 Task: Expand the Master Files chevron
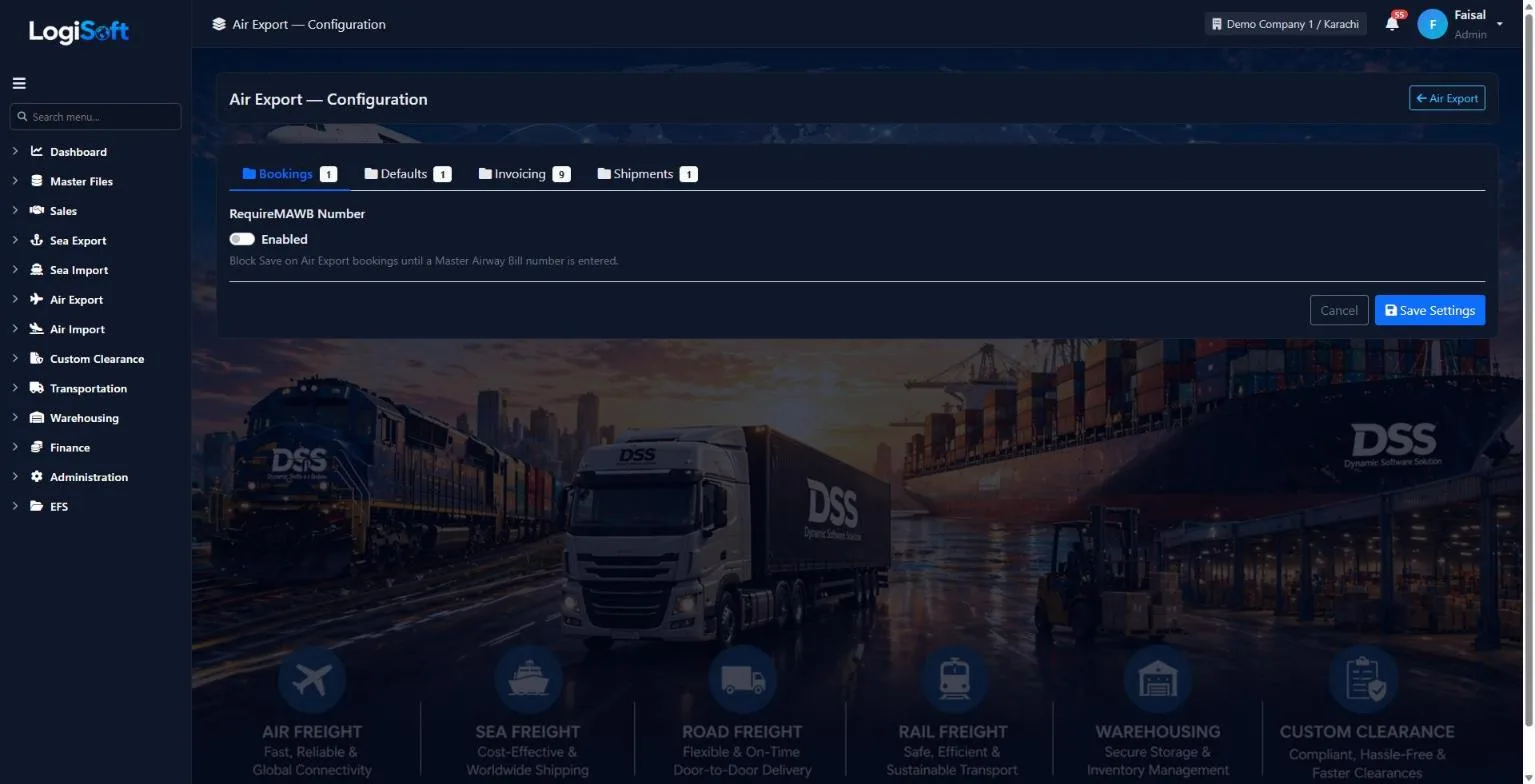pos(15,181)
